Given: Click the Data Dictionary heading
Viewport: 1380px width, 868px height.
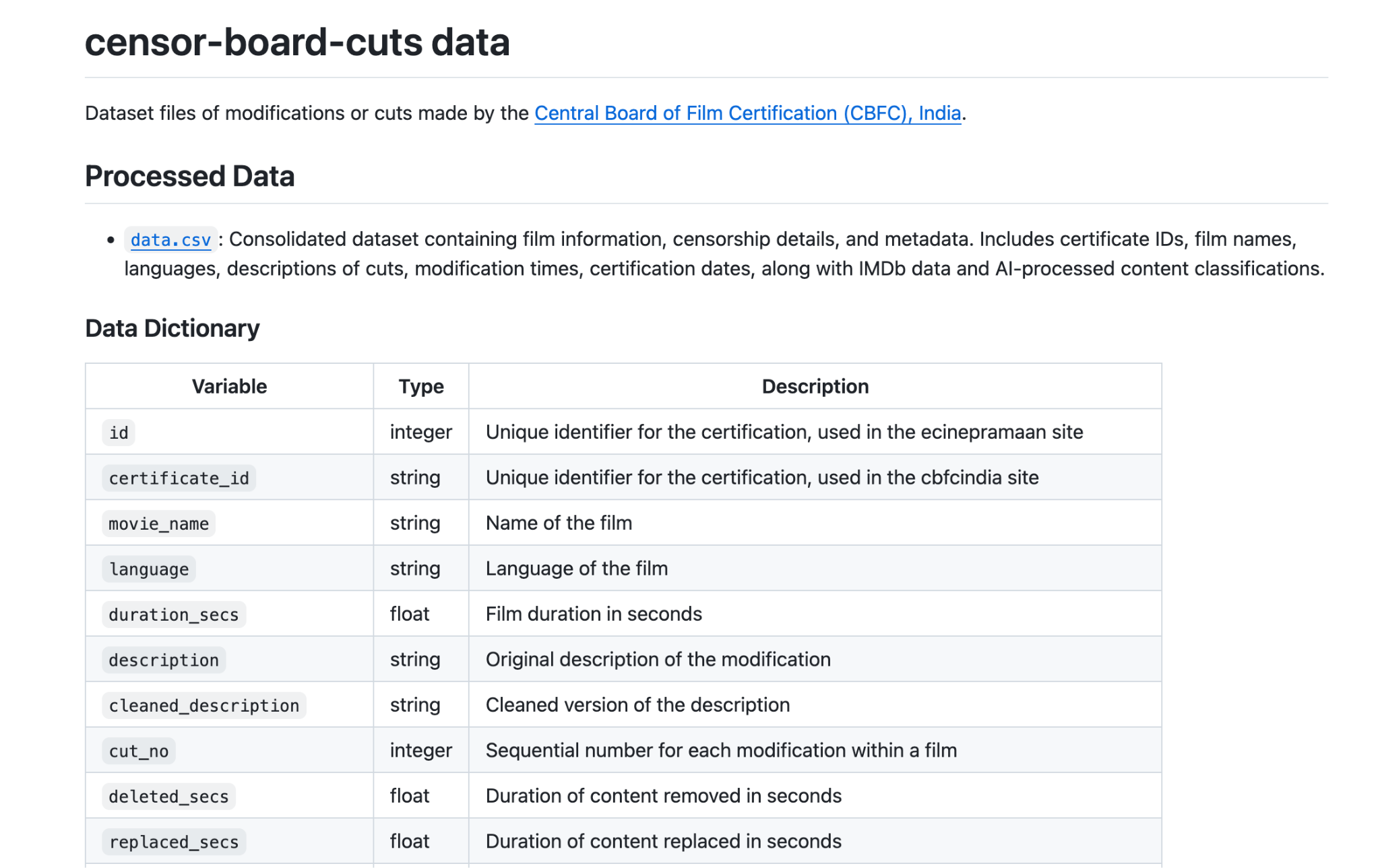Looking at the screenshot, I should coord(172,328).
